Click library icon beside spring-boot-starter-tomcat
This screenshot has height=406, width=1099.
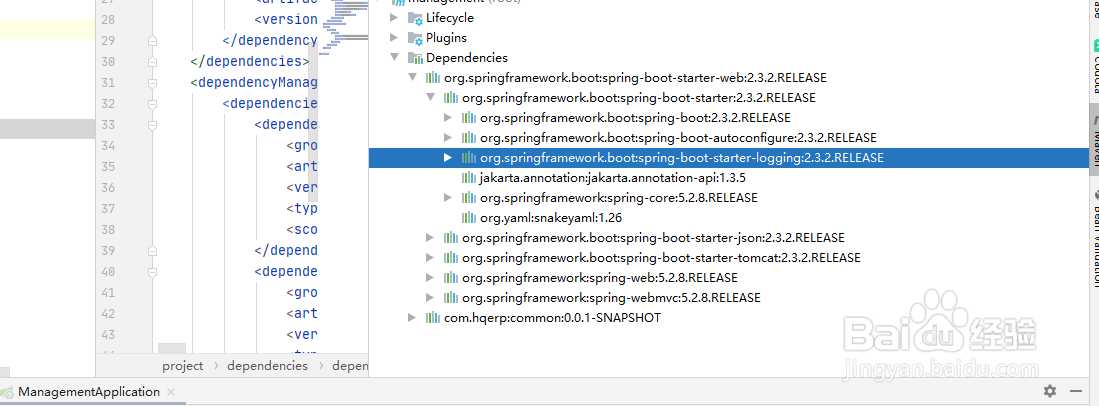(x=451, y=257)
